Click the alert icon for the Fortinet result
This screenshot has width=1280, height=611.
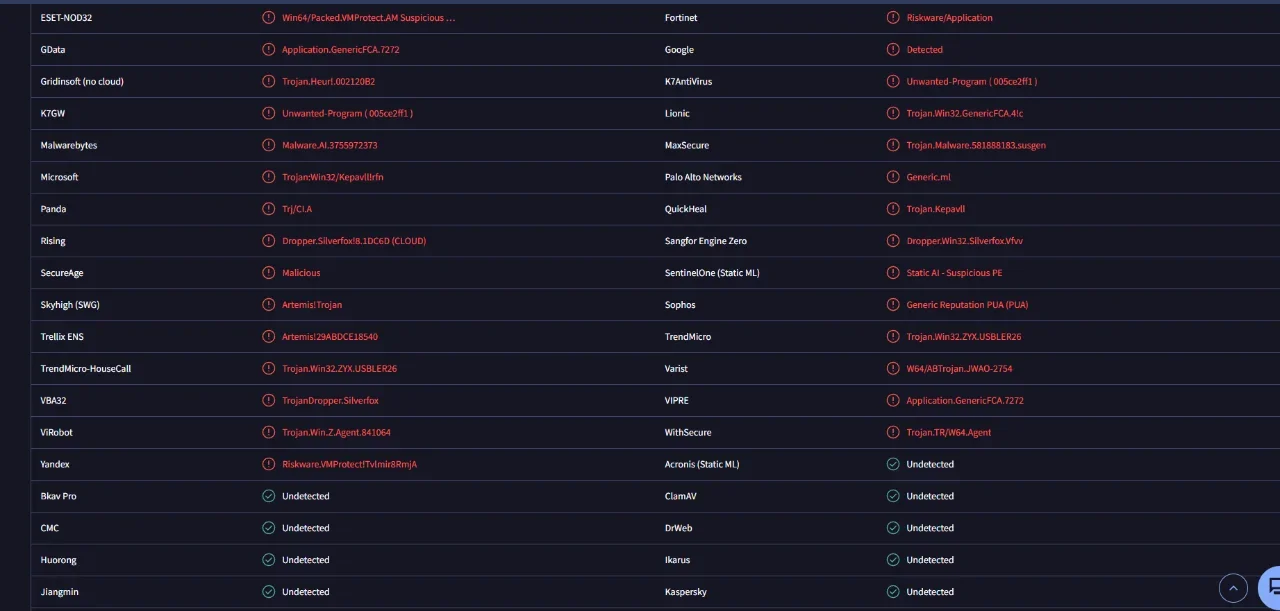coord(893,18)
